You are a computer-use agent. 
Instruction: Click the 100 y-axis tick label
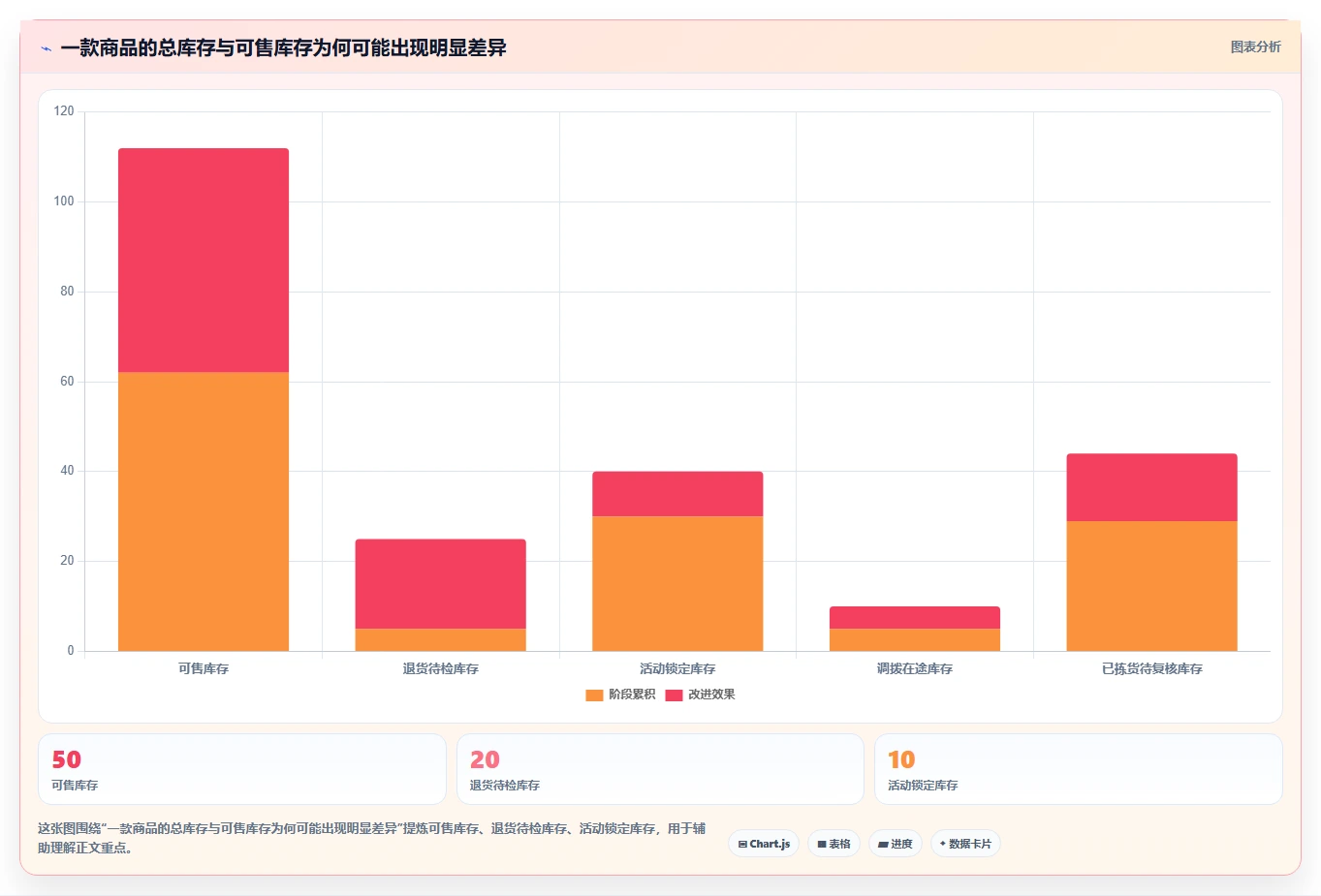[x=64, y=201]
